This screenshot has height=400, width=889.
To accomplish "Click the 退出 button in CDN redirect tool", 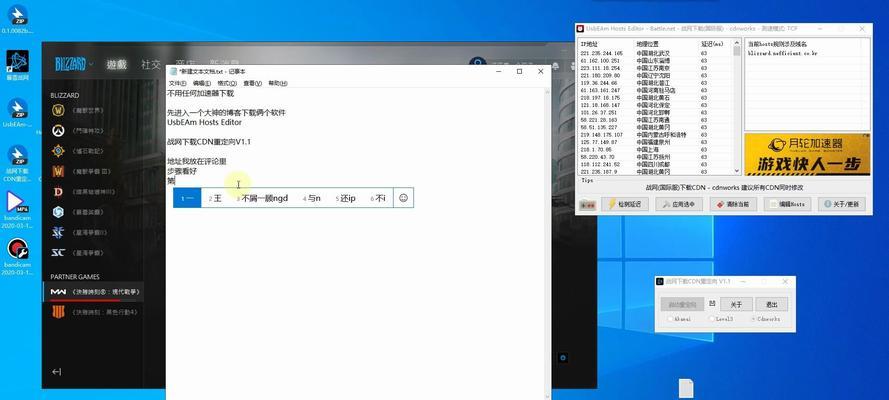I will [772, 304].
